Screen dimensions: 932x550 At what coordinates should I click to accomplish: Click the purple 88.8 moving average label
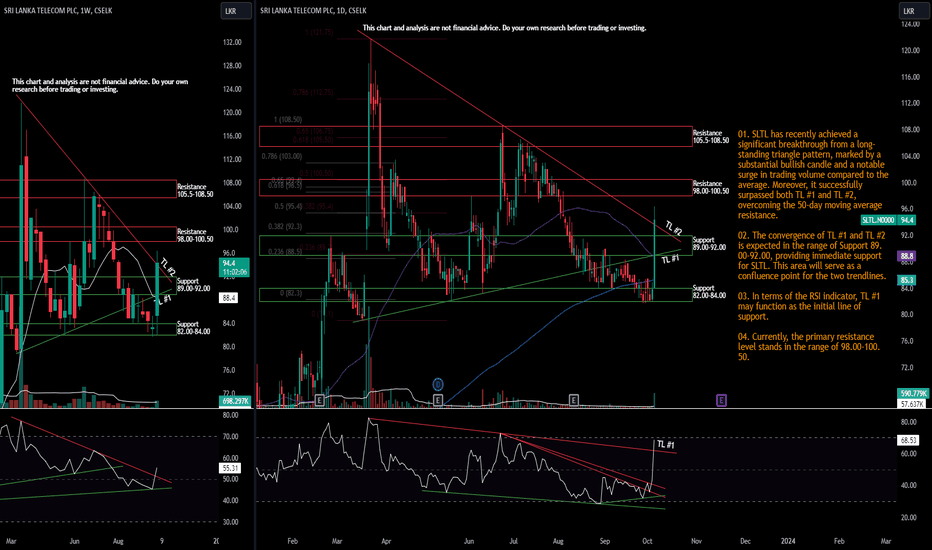point(906,256)
